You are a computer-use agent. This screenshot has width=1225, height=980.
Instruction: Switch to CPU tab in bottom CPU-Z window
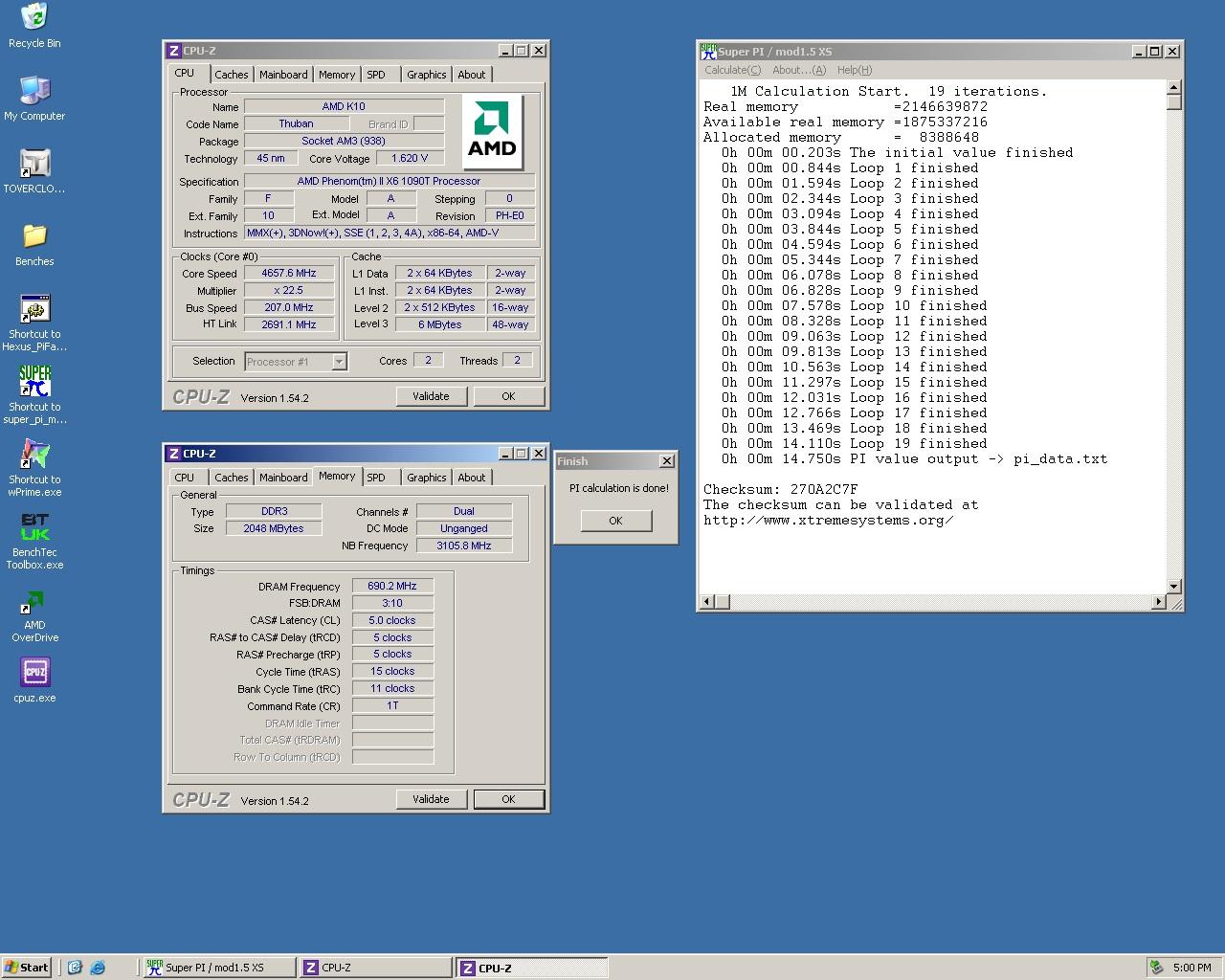tap(185, 478)
